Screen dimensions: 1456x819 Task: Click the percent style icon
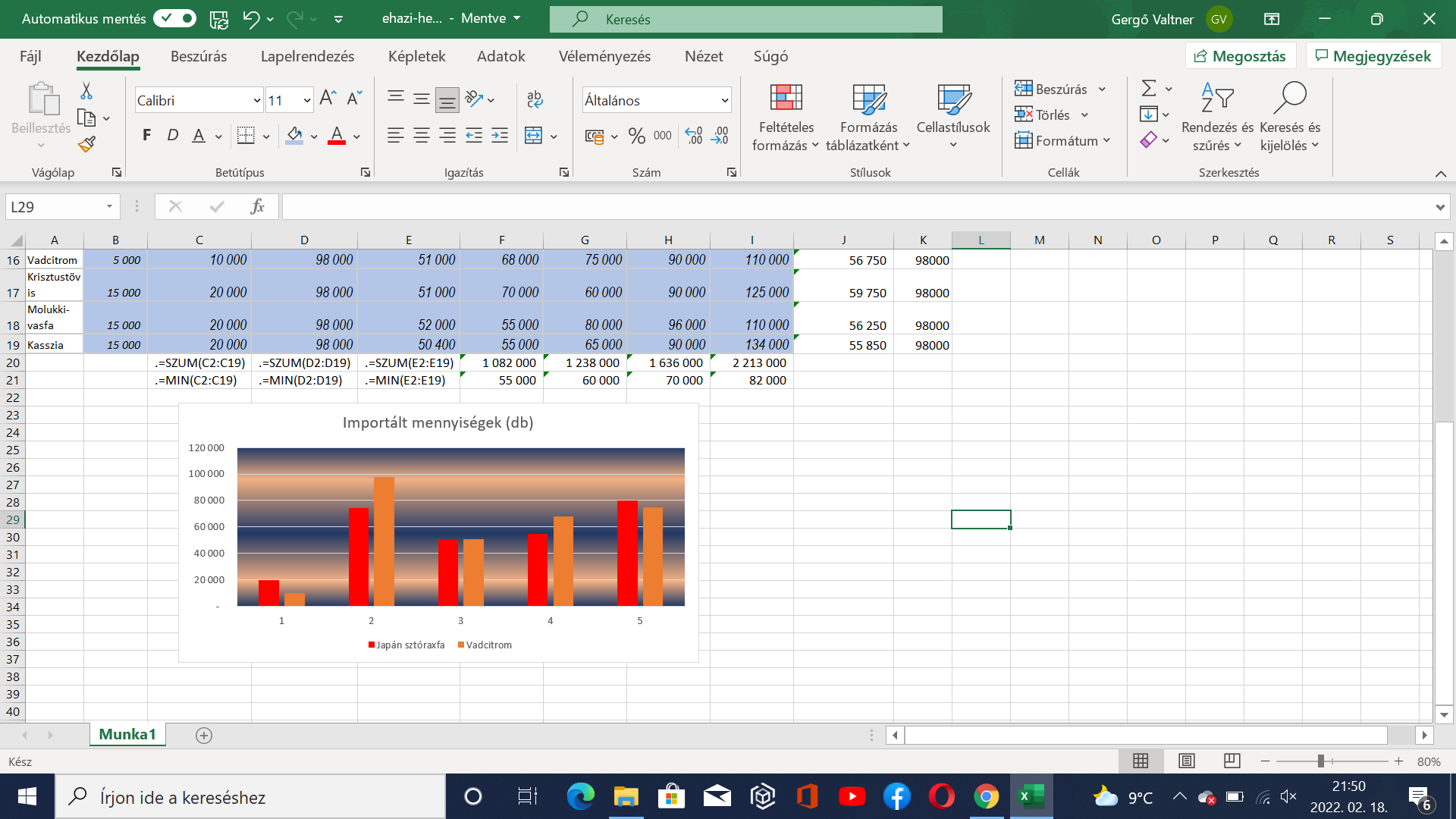click(636, 136)
